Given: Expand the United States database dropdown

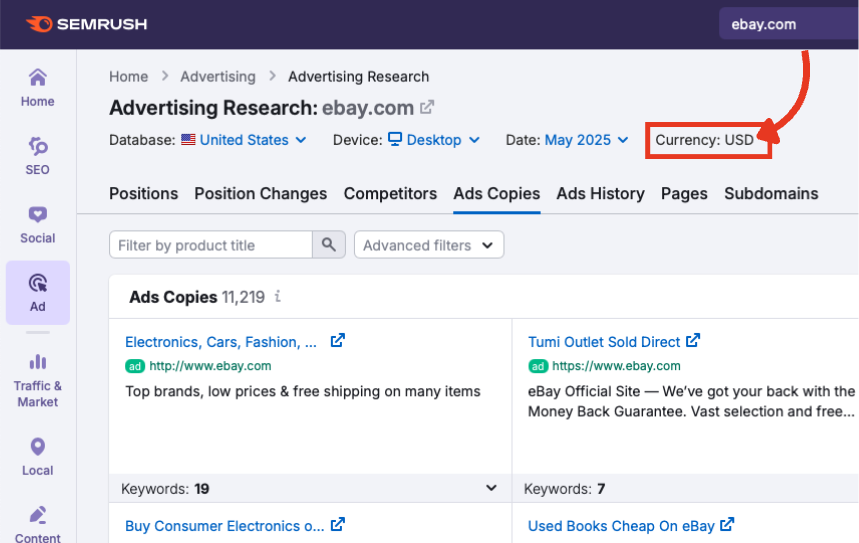Looking at the screenshot, I should [x=244, y=140].
